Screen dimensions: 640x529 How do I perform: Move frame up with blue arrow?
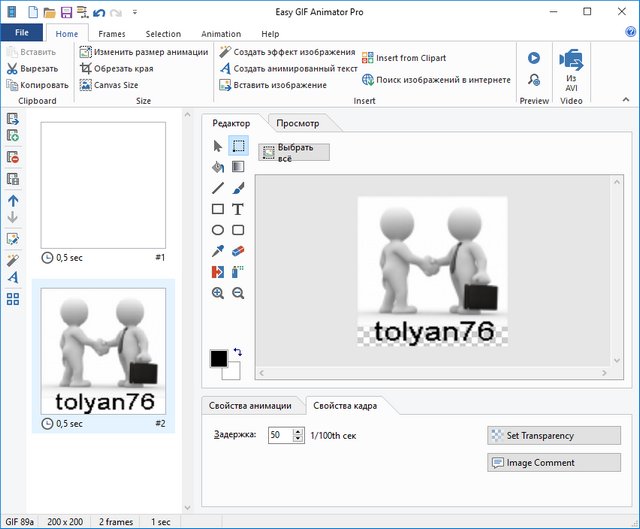[13, 200]
